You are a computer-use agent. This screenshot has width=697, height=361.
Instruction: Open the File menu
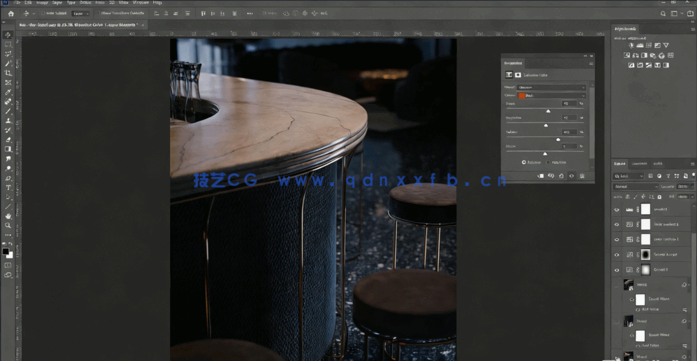(x=17, y=3)
